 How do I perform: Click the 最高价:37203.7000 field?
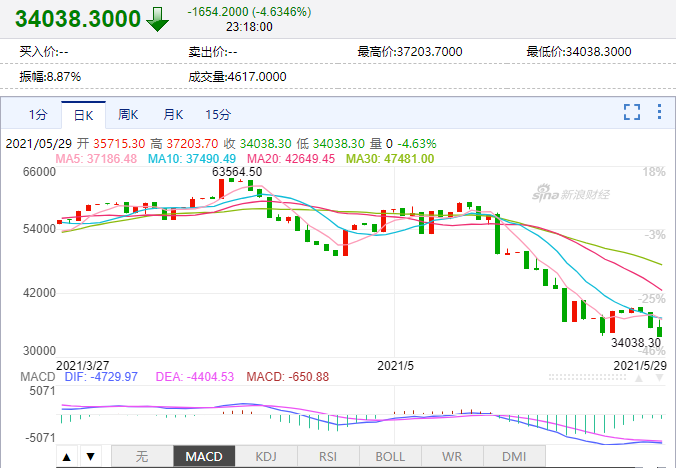[x=410, y=52]
